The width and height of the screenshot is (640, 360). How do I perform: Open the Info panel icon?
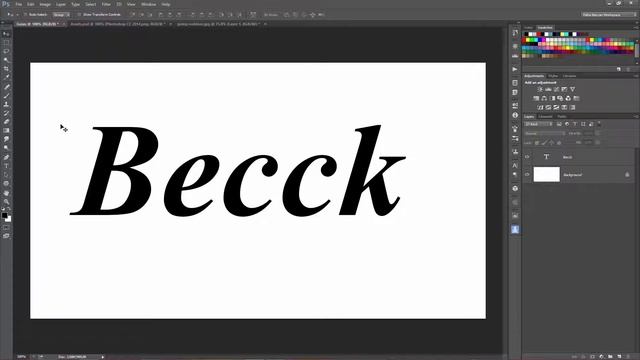515,116
